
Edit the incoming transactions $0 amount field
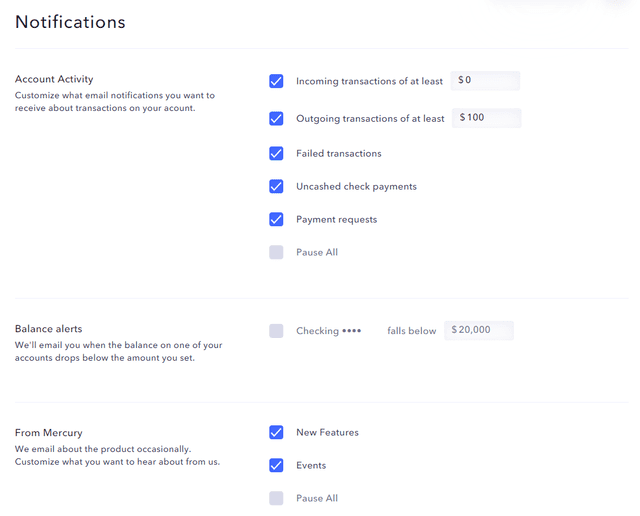coord(485,80)
